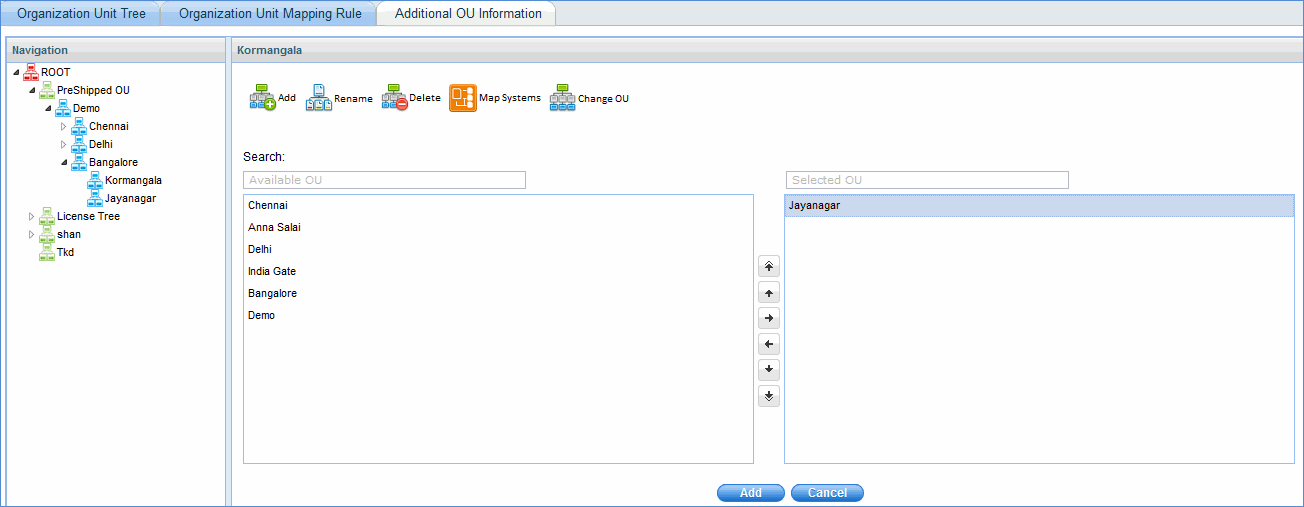Click the Add OU toolbar icon

[262, 98]
